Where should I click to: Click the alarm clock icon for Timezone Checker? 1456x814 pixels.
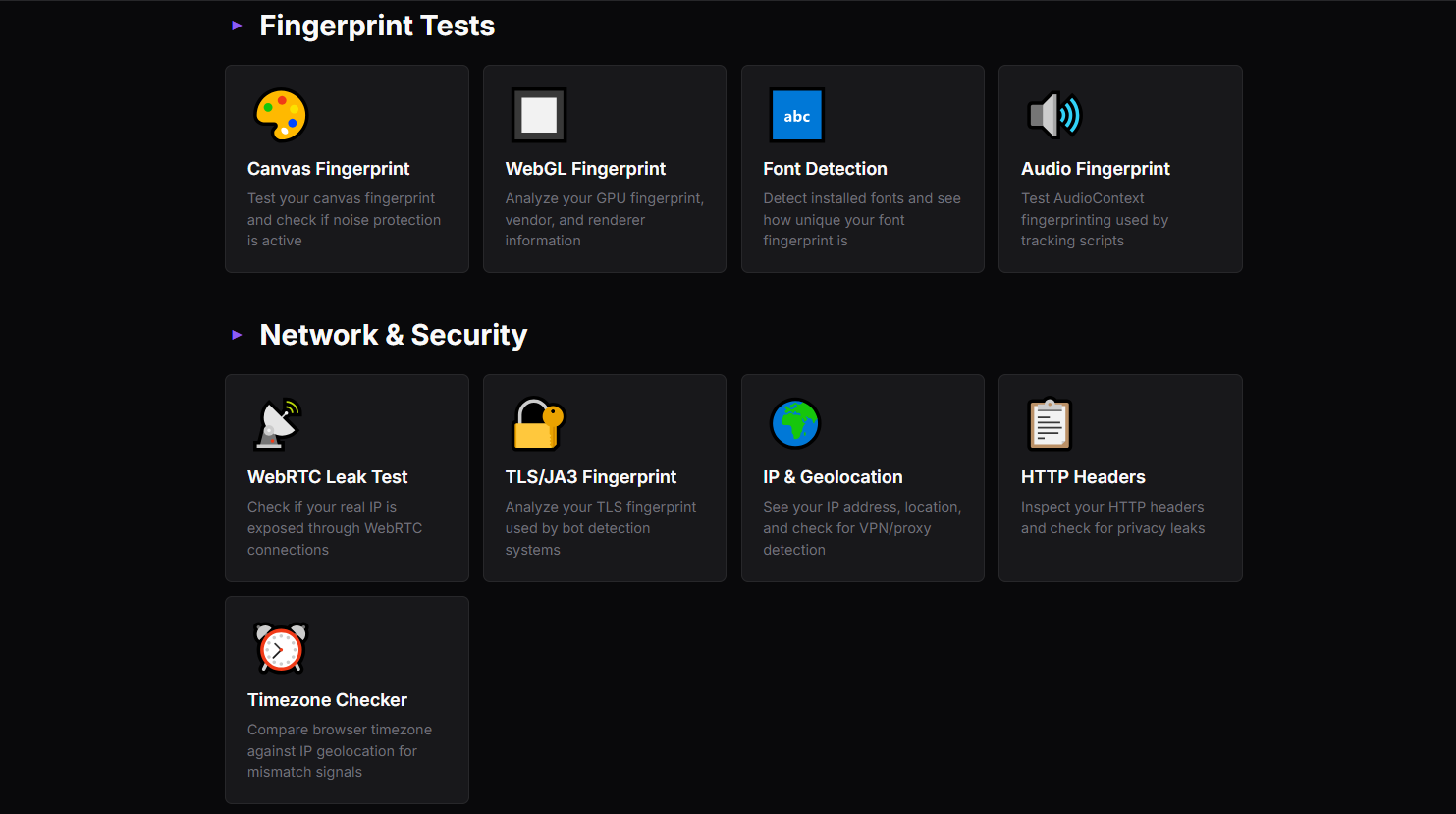(x=279, y=647)
